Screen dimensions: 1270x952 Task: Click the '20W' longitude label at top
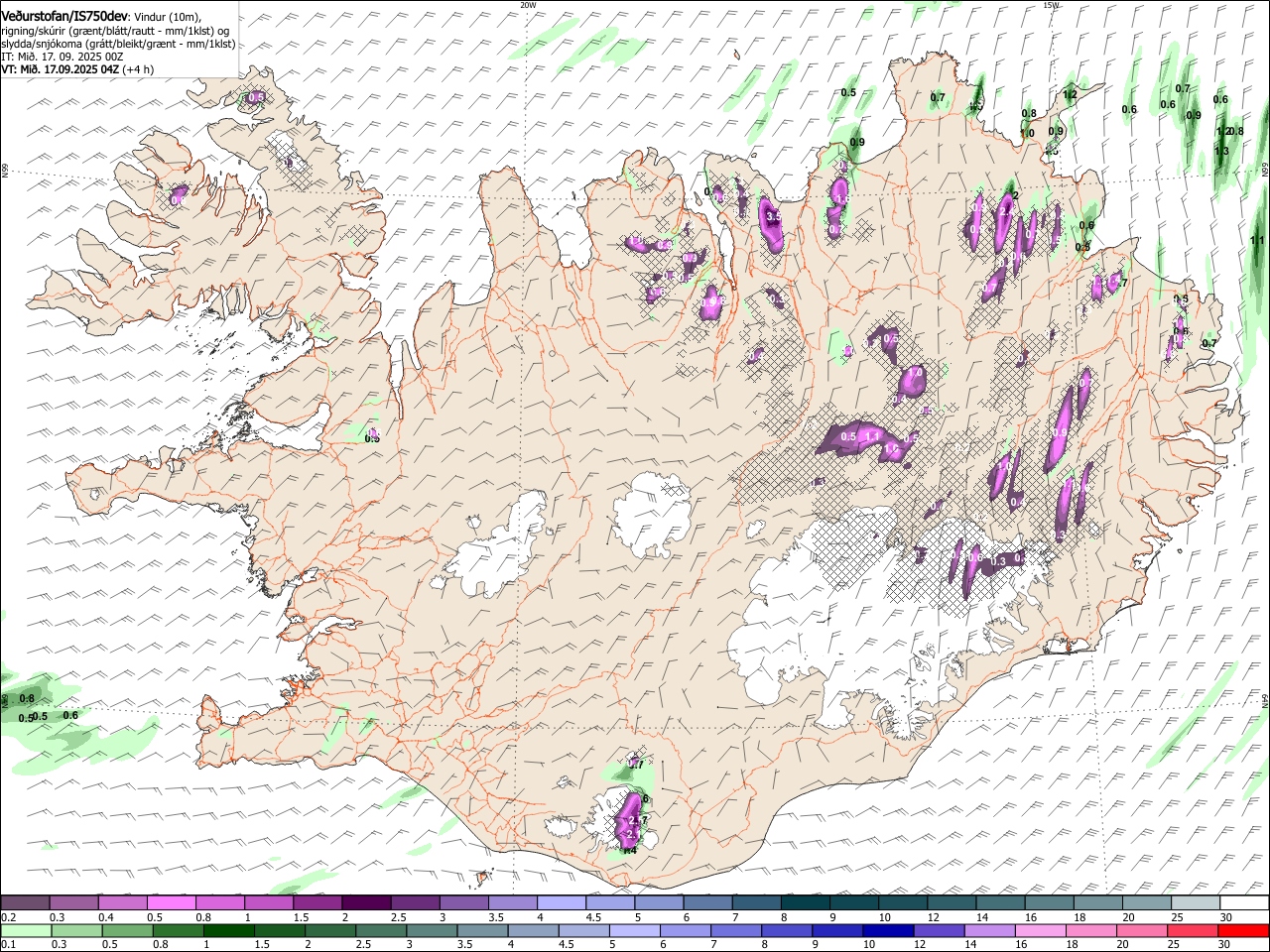528,4
